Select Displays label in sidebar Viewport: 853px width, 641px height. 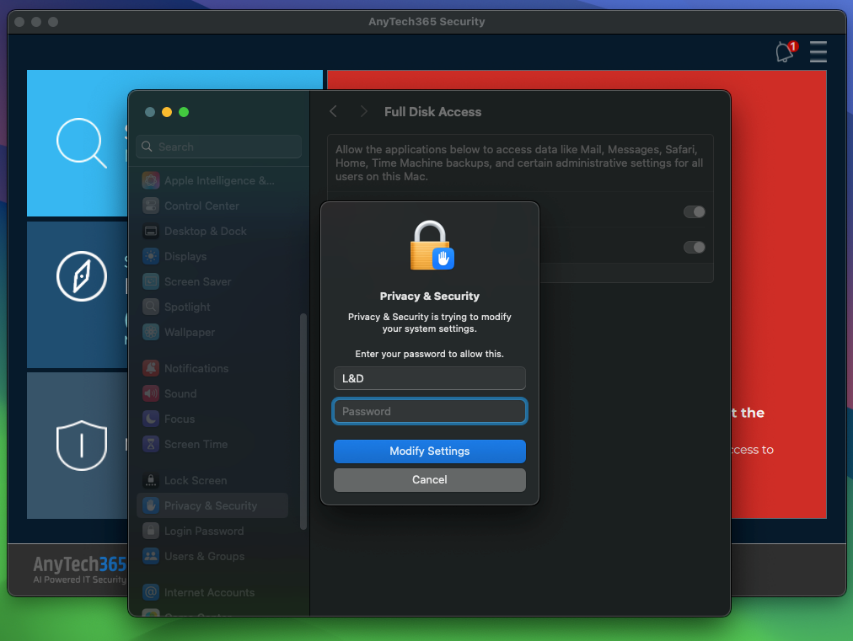coord(186,256)
